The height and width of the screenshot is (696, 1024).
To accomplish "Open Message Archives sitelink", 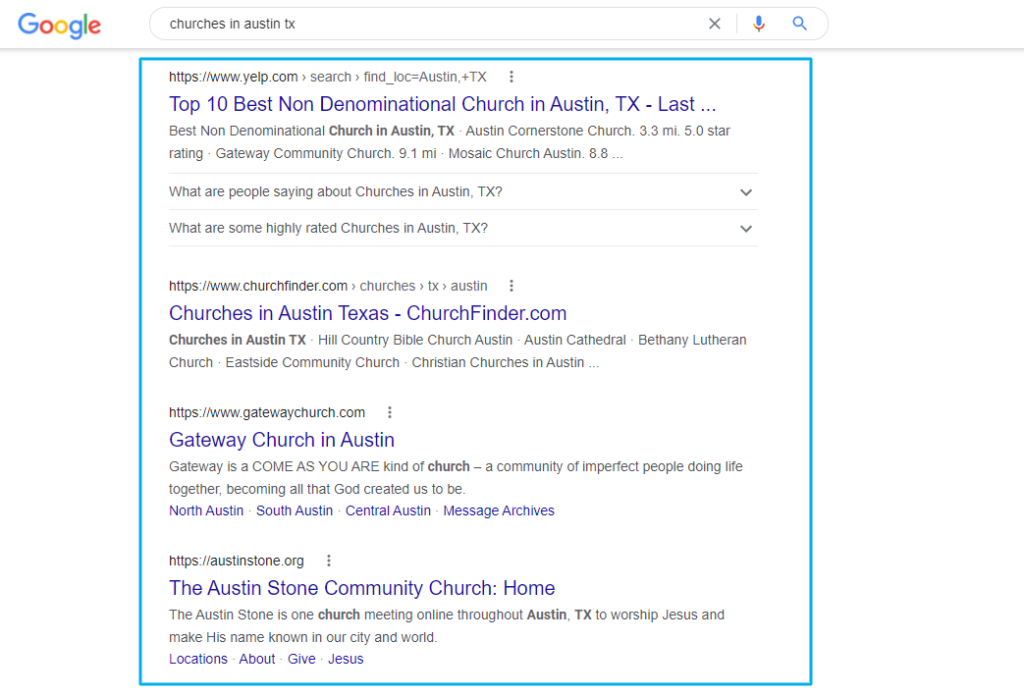I will (x=498, y=511).
